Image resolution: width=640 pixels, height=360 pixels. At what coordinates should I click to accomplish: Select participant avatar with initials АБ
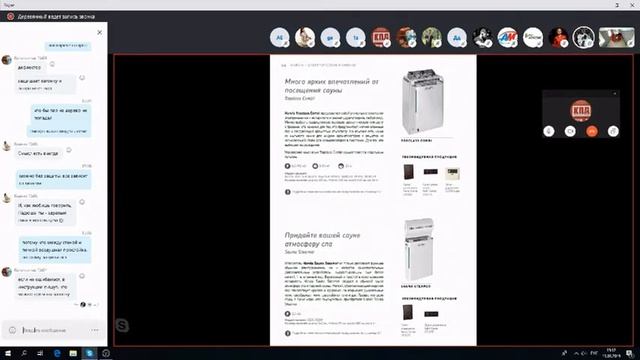(280, 37)
